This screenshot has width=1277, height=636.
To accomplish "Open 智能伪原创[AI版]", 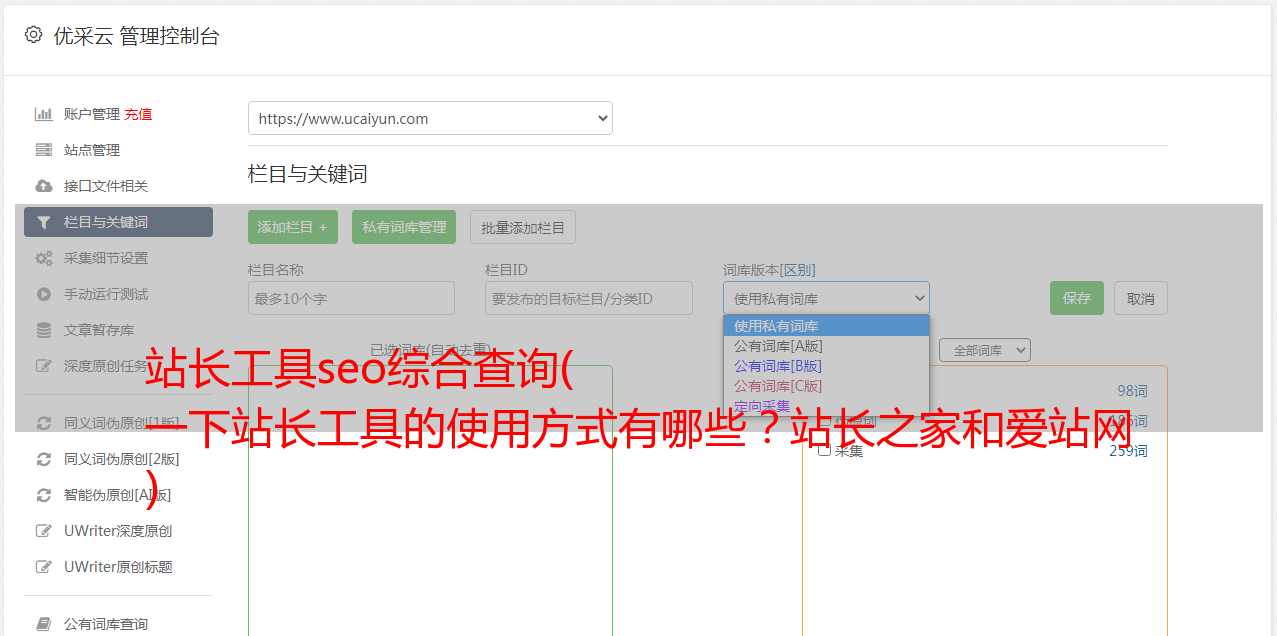I will [x=118, y=495].
